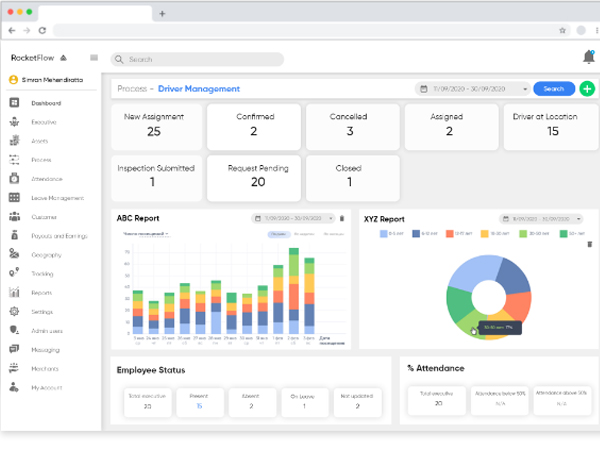
Task: Click the calendar icon in the Process date range
Action: (424, 89)
